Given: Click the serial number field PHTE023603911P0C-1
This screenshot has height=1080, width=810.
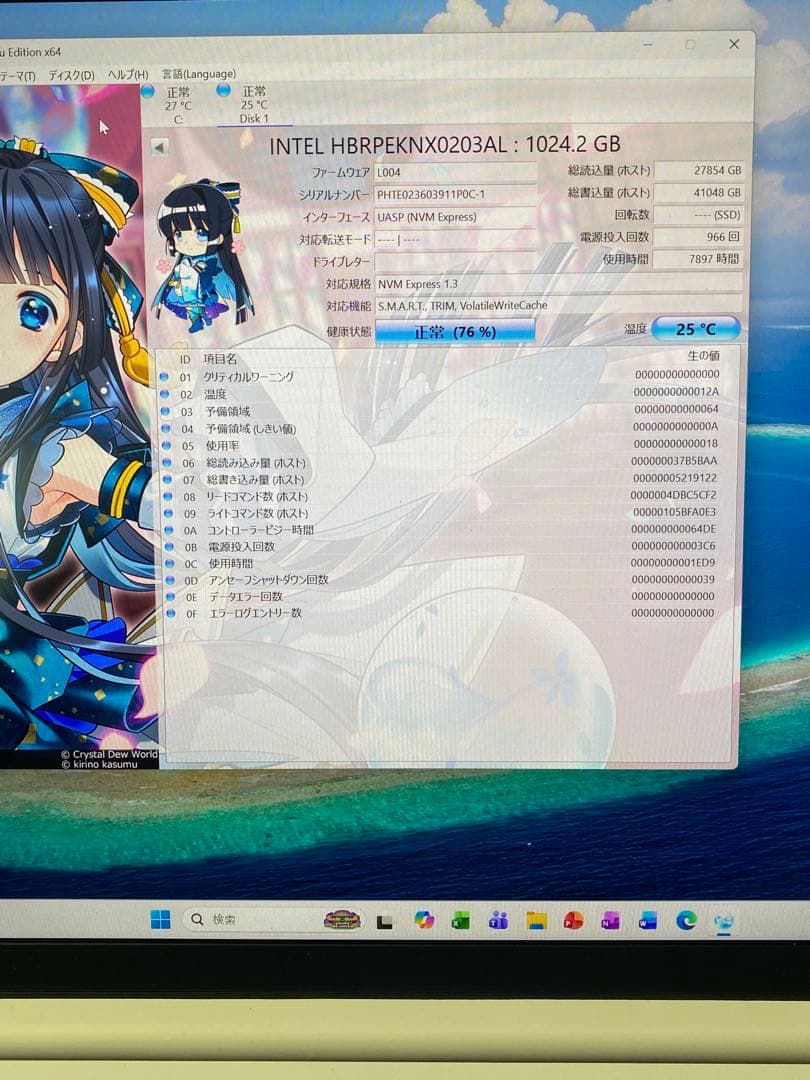Looking at the screenshot, I should [x=455, y=194].
